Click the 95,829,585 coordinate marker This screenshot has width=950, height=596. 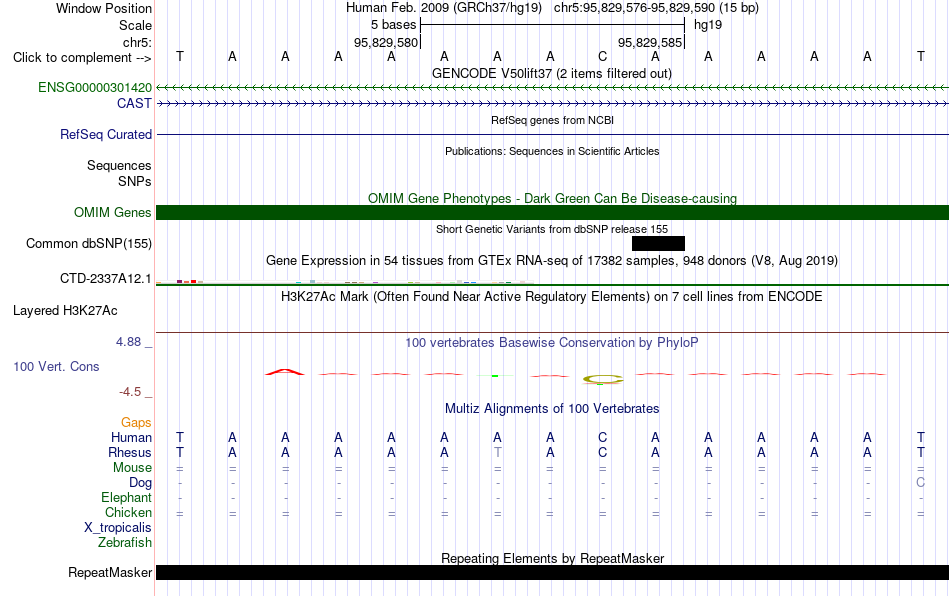pyautogui.click(x=650, y=42)
